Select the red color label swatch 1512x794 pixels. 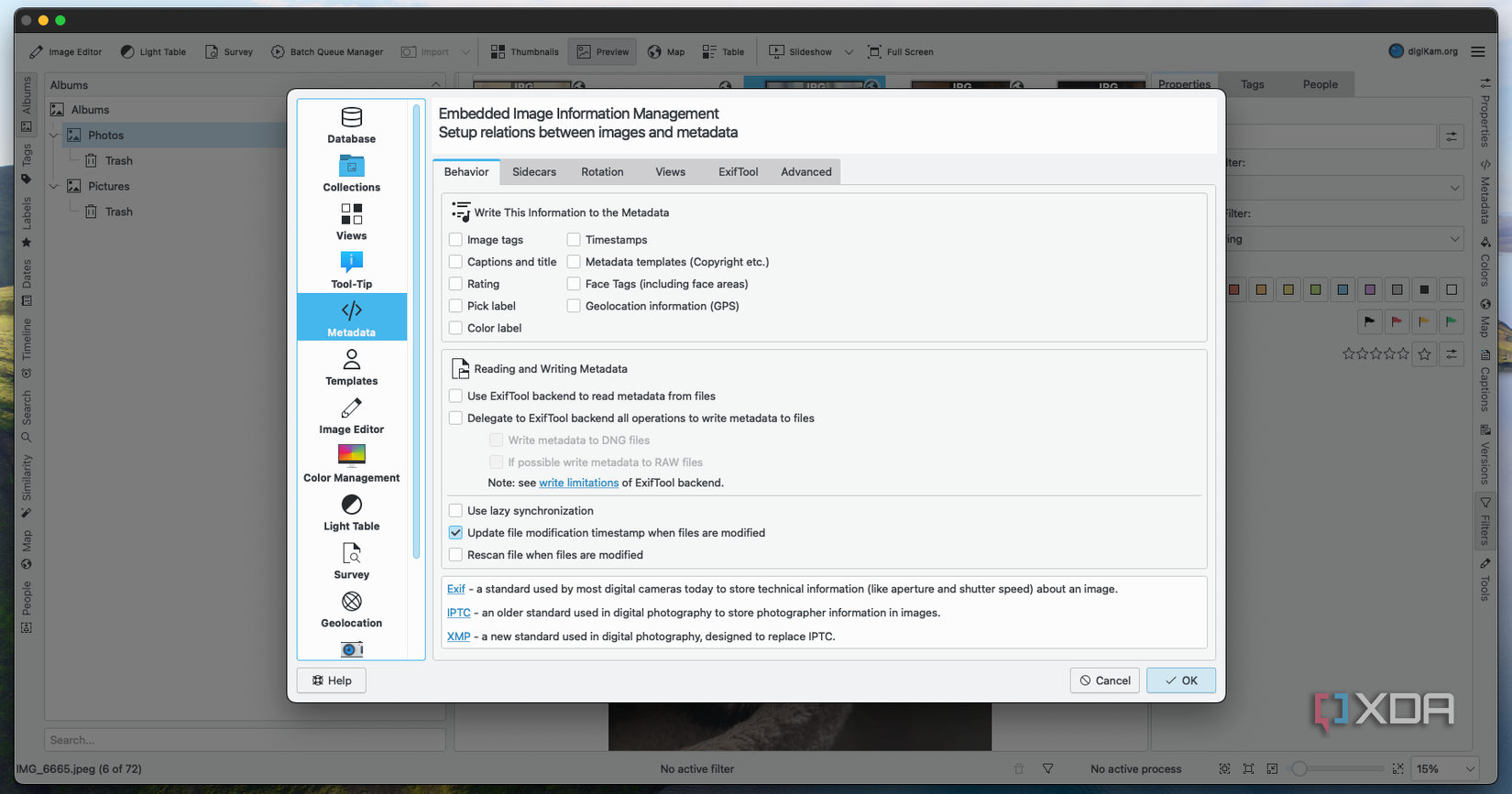pyautogui.click(x=1234, y=290)
